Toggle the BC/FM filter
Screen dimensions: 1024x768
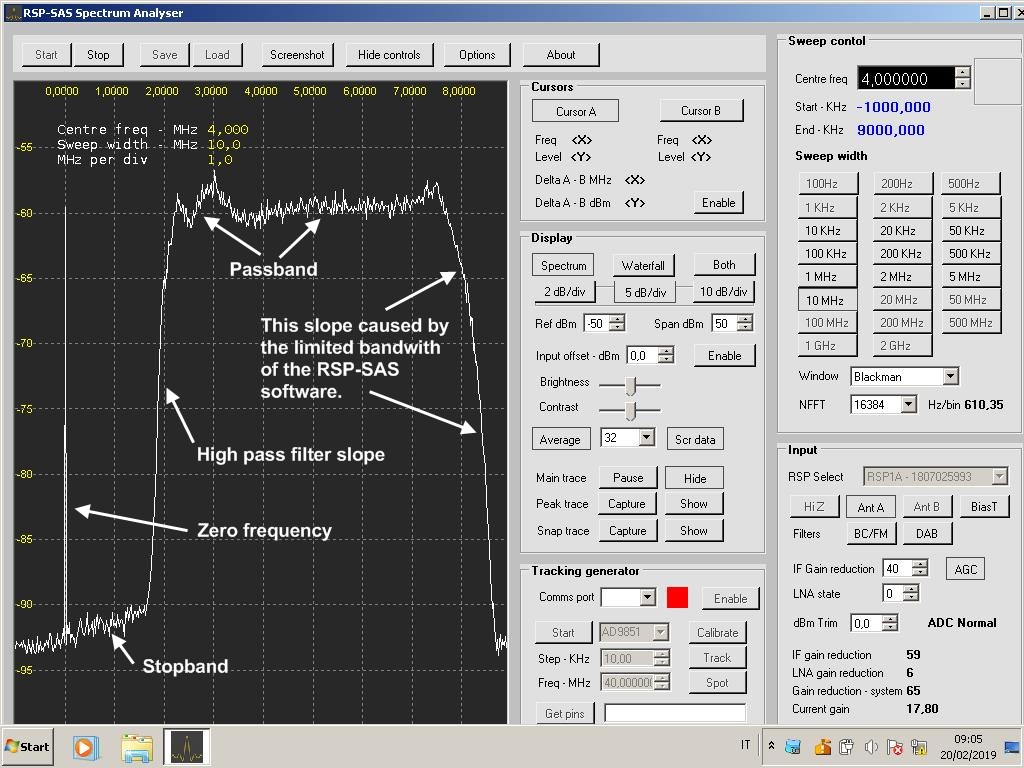tap(871, 534)
